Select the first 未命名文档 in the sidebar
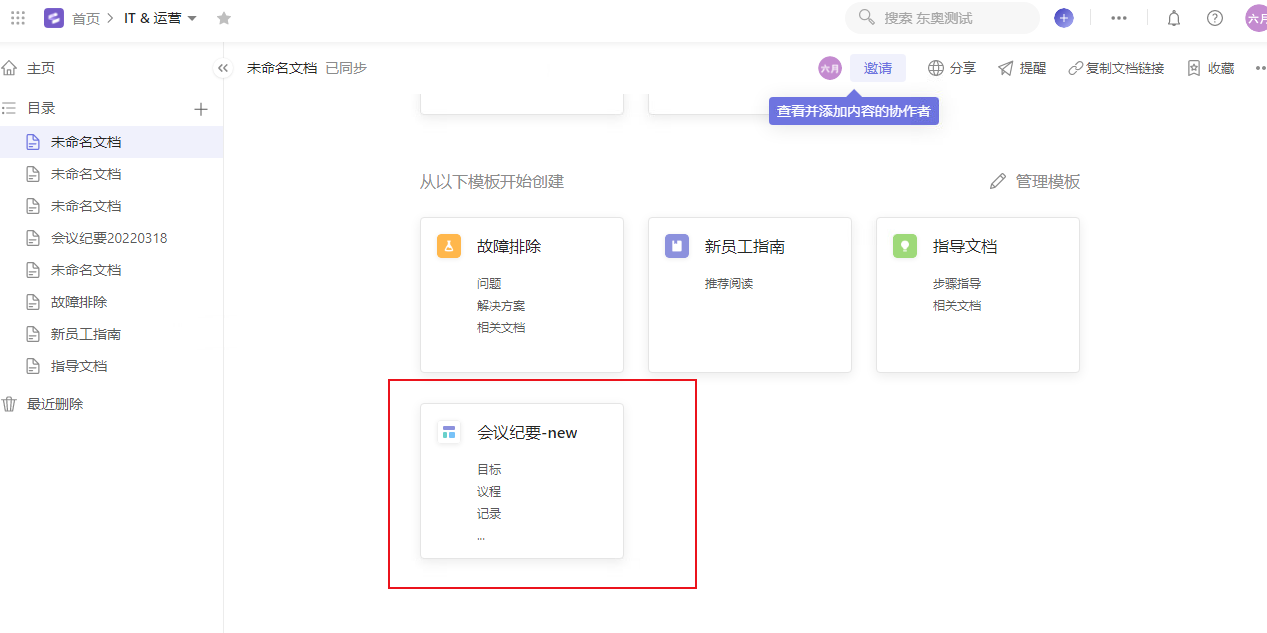Viewport: 1267px width, 633px height. (x=111, y=142)
